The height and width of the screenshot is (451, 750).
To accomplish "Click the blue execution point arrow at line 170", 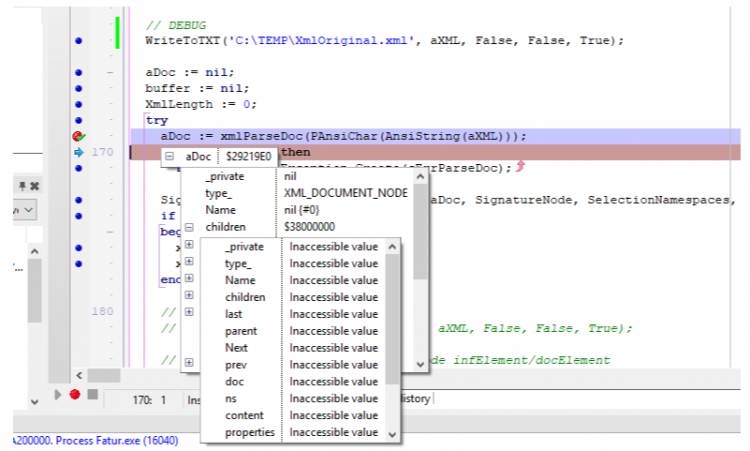I will coord(79,152).
